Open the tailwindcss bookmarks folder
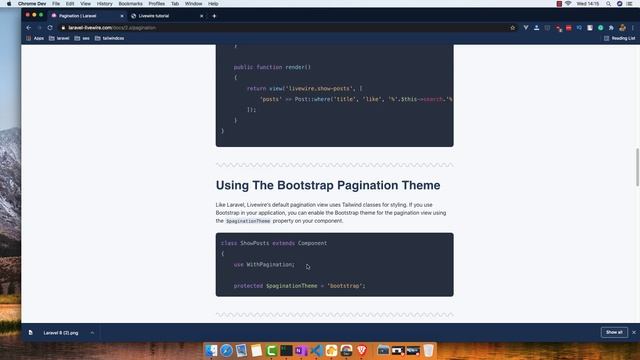The height and width of the screenshot is (360, 640). point(109,38)
